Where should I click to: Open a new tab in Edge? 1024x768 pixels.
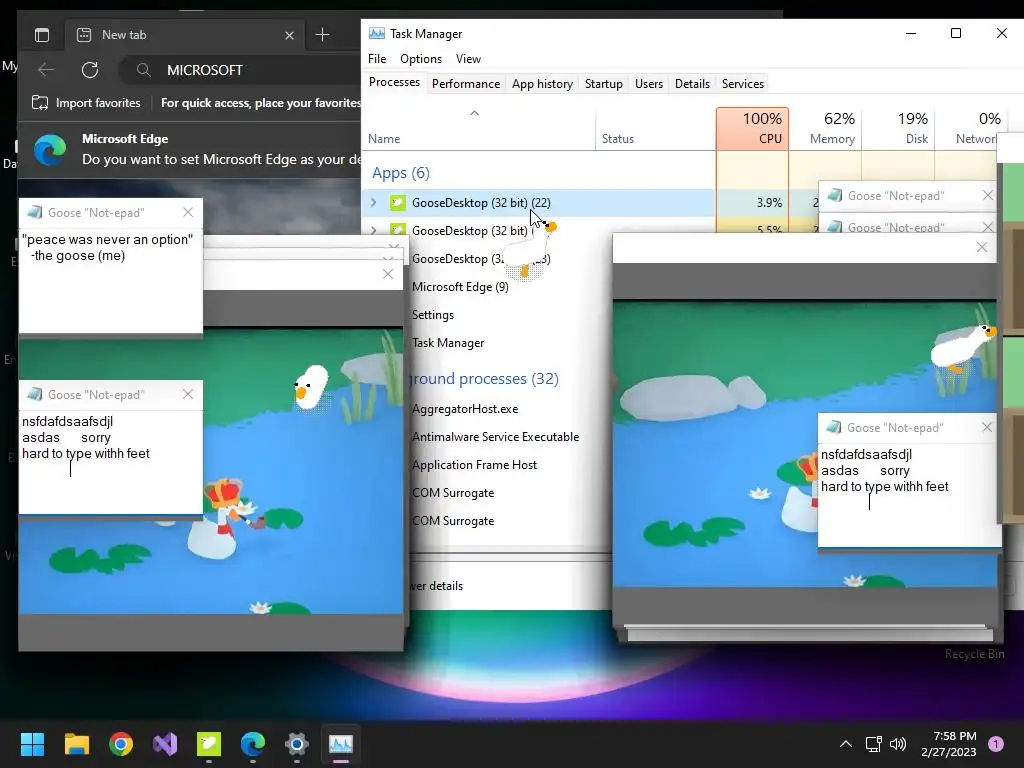pos(323,35)
